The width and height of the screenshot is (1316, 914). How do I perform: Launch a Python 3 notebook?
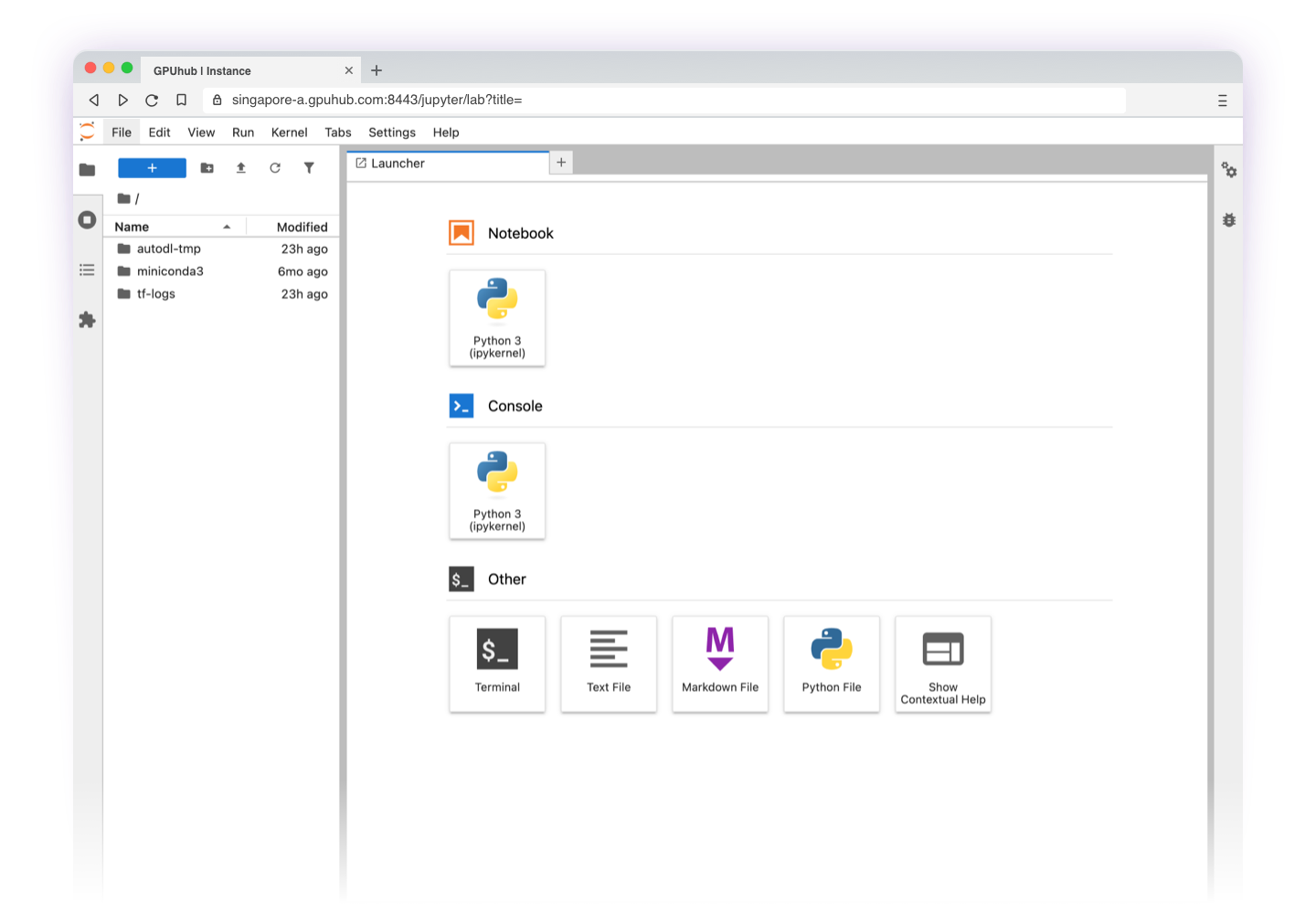coord(497,317)
